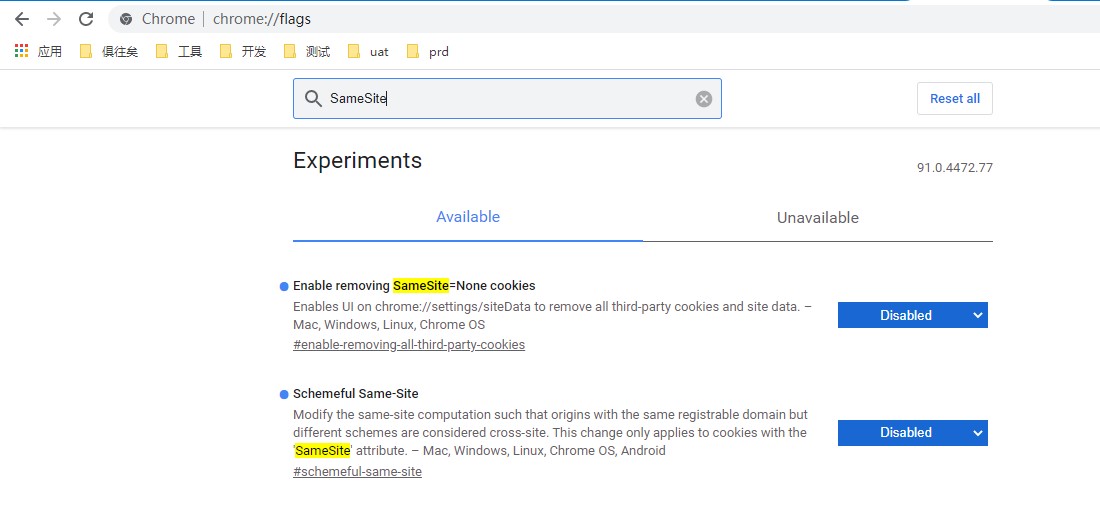The height and width of the screenshot is (515, 1100).
Task: Expand the Enable removing SameSite=None cookies dropdown
Action: (x=912, y=315)
